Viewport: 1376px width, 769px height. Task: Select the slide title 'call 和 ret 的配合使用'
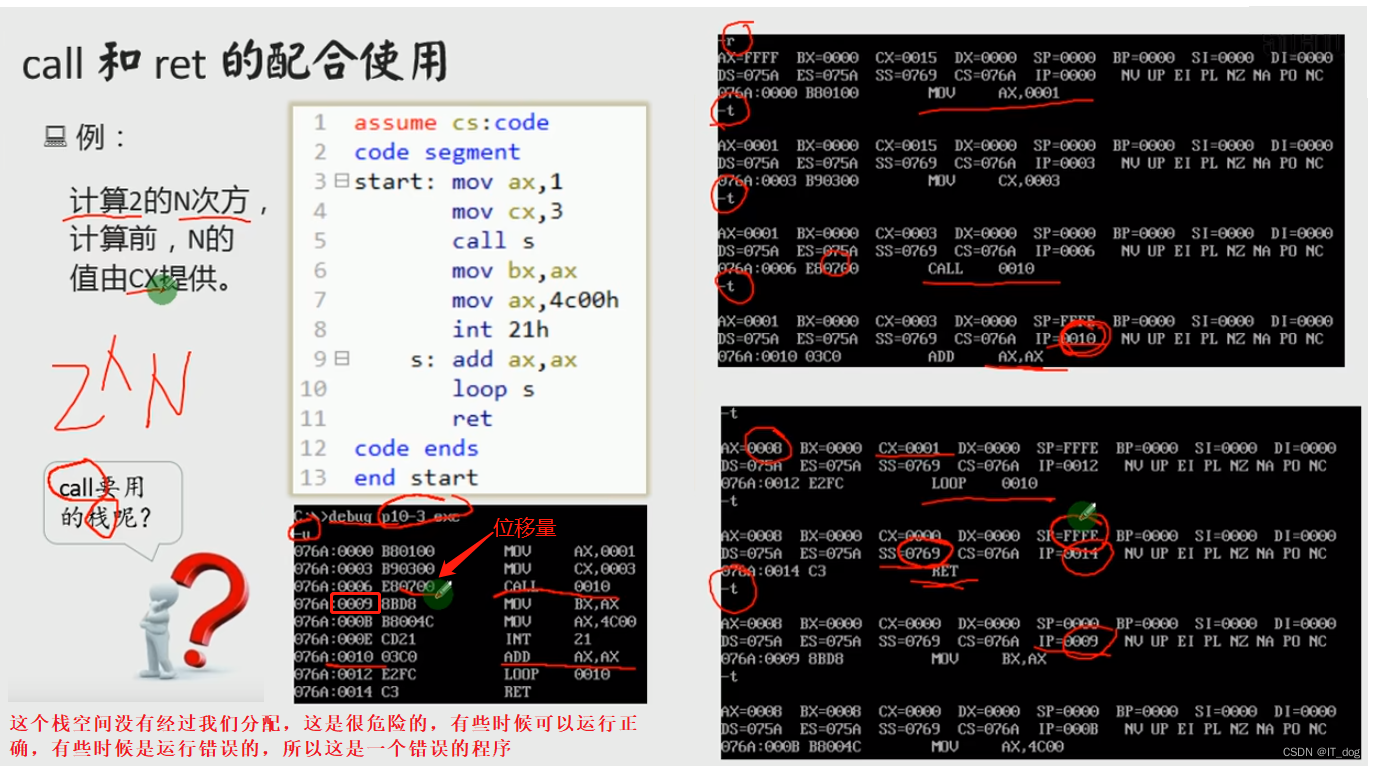tap(234, 62)
